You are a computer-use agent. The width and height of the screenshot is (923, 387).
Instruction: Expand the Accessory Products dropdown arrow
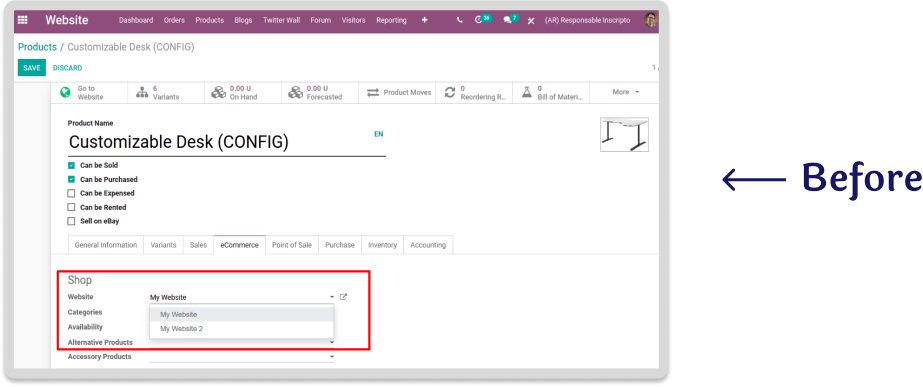click(332, 357)
